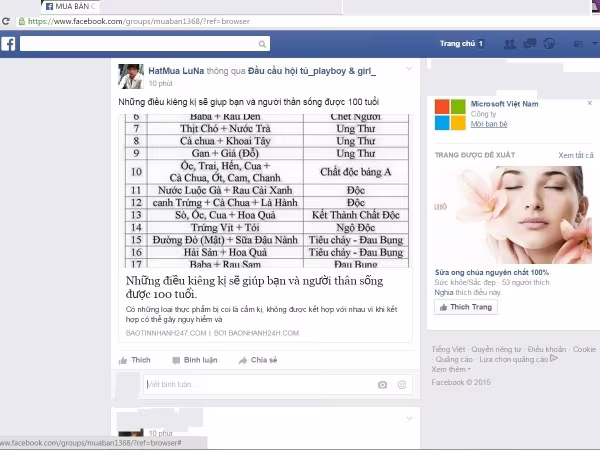Click Xem tất cả suggested pages

576,155
